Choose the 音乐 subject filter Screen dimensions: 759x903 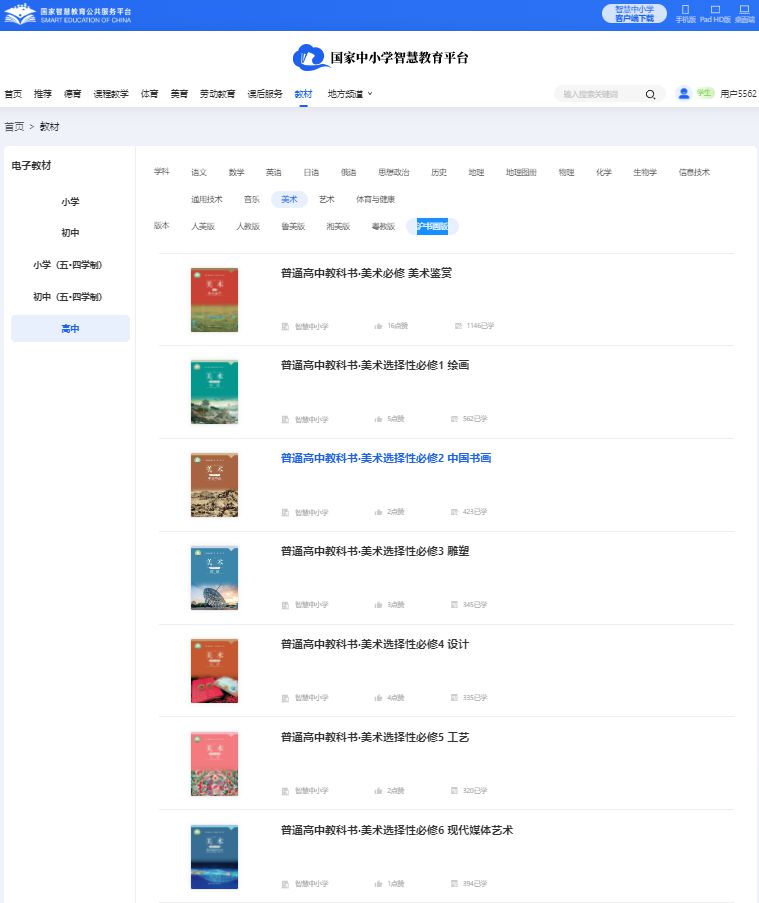point(252,199)
